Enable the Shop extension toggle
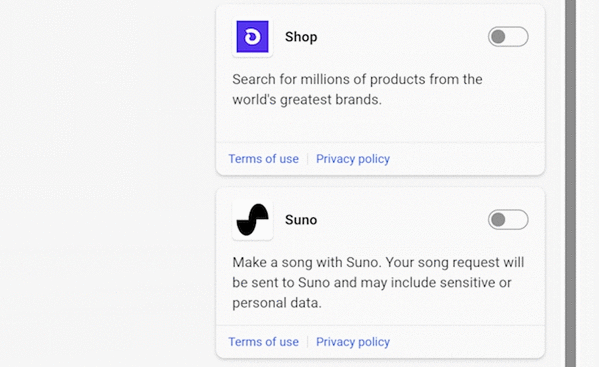Viewport: 599px width, 367px height. pos(508,37)
